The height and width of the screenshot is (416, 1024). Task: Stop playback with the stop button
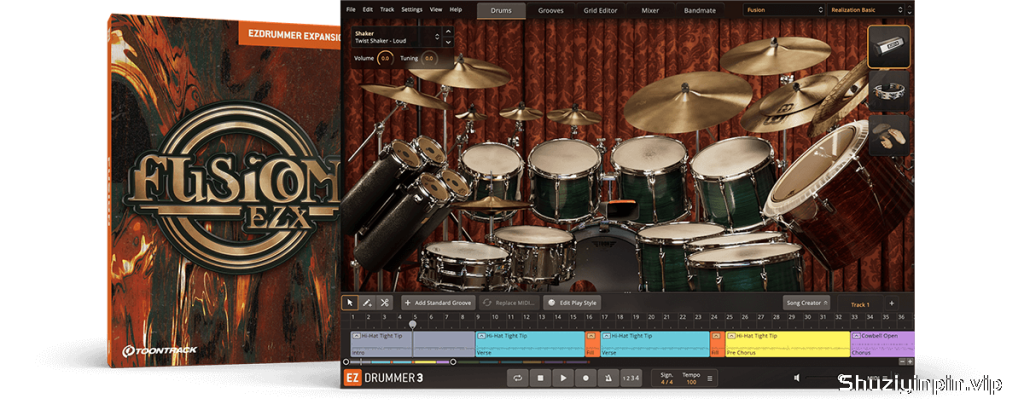pyautogui.click(x=540, y=377)
